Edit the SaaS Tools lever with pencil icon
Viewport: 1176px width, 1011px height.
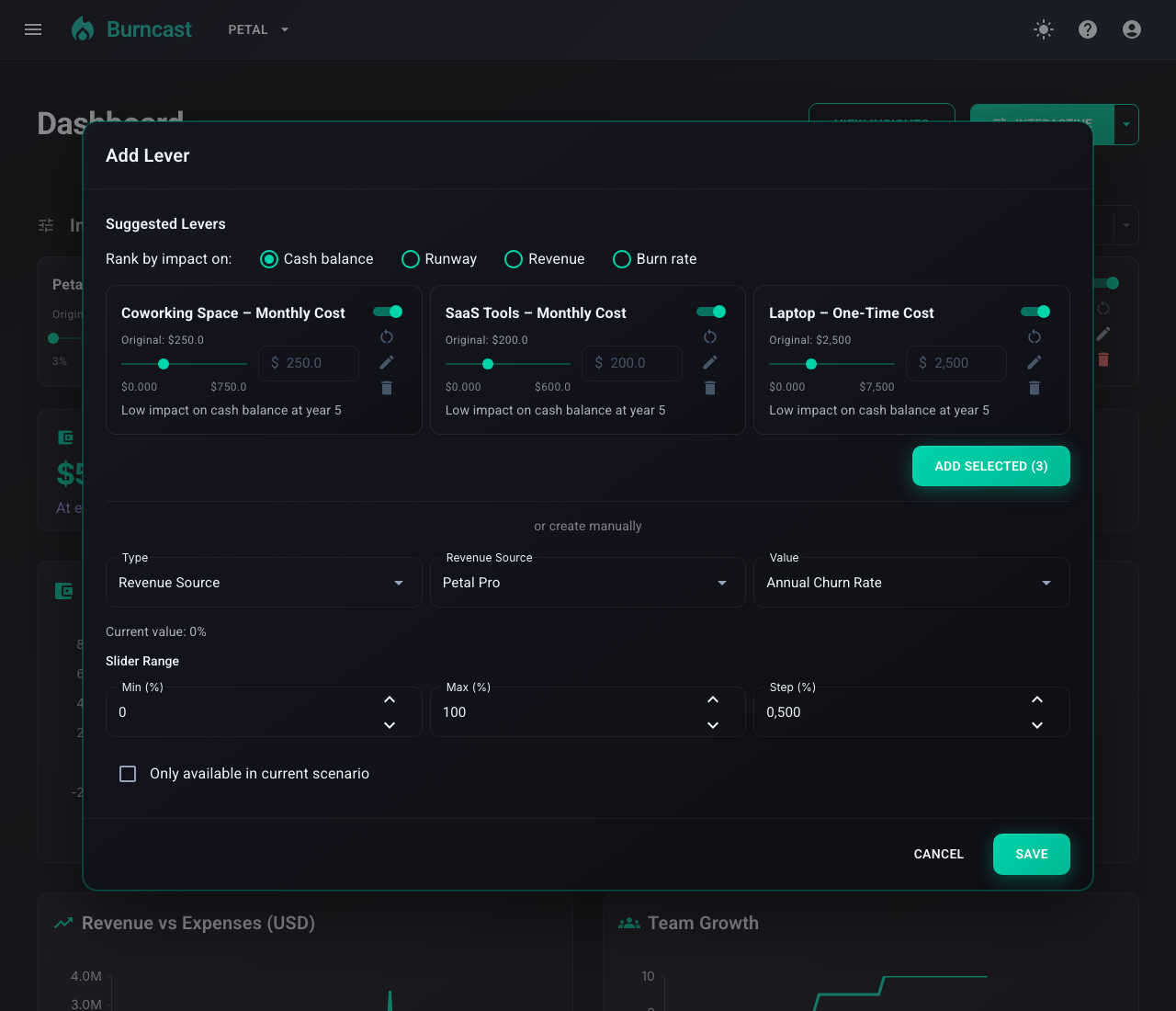710,363
